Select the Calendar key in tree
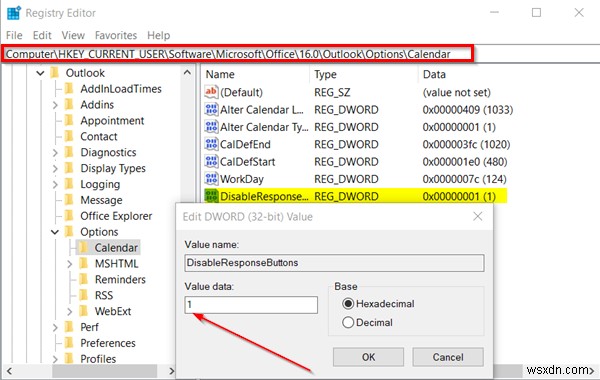600x380 pixels. tap(116, 248)
